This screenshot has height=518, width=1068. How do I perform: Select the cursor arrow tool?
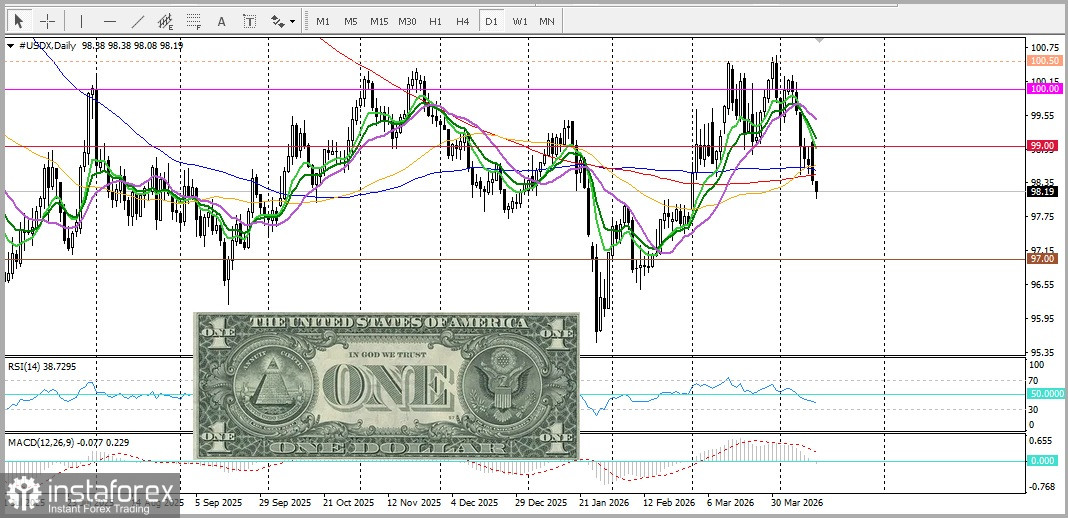(x=18, y=21)
